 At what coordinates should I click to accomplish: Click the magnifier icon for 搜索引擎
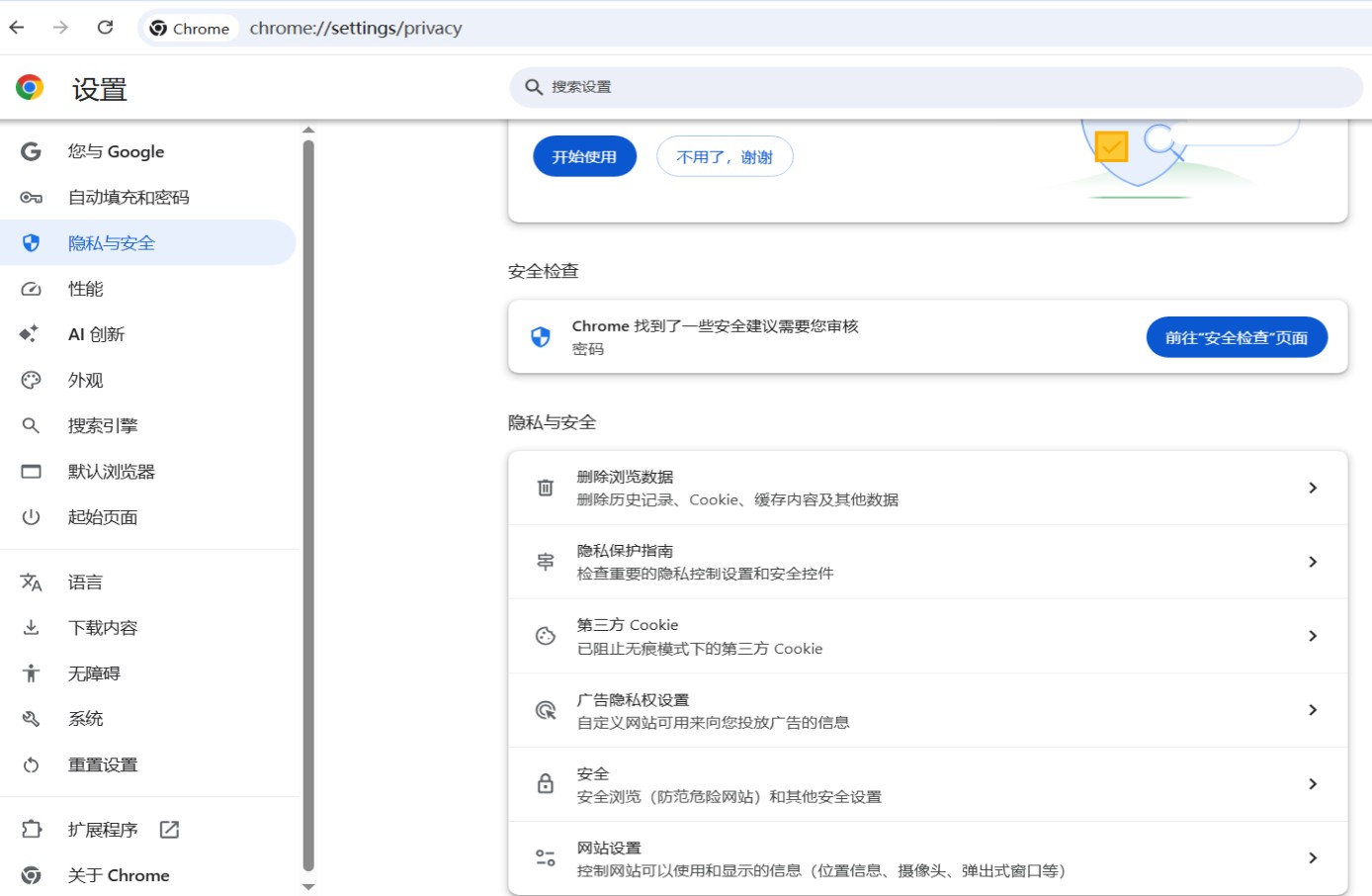31,425
